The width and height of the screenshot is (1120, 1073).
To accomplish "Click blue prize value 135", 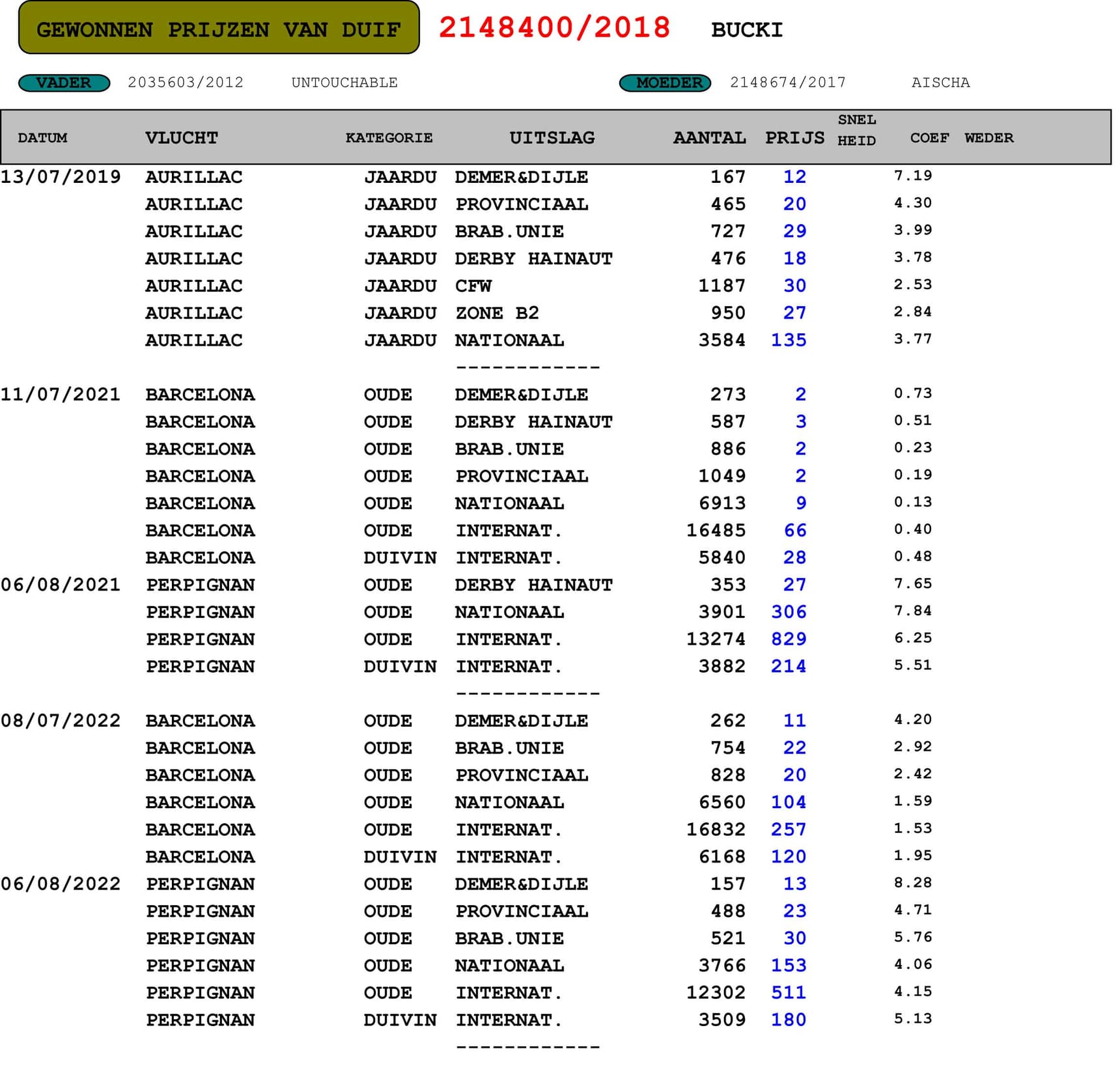I will click(x=788, y=340).
